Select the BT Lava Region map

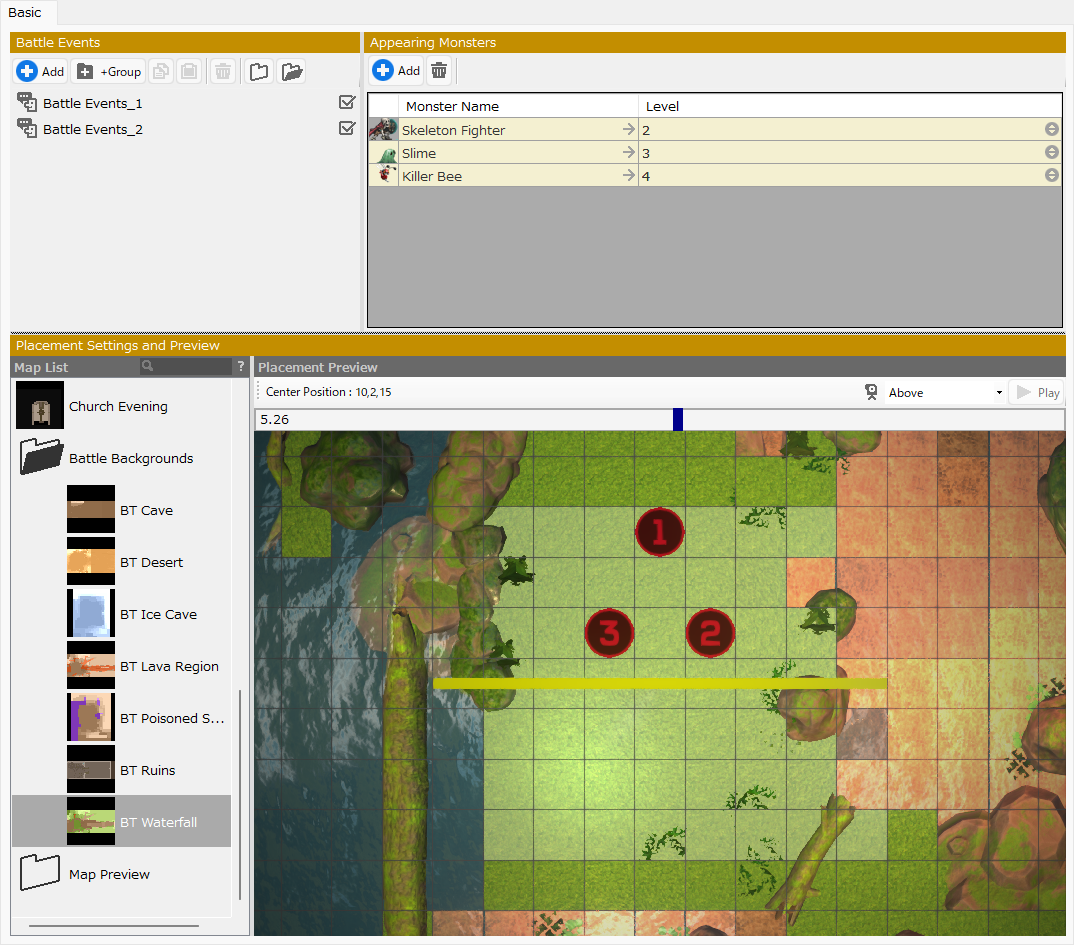point(169,666)
